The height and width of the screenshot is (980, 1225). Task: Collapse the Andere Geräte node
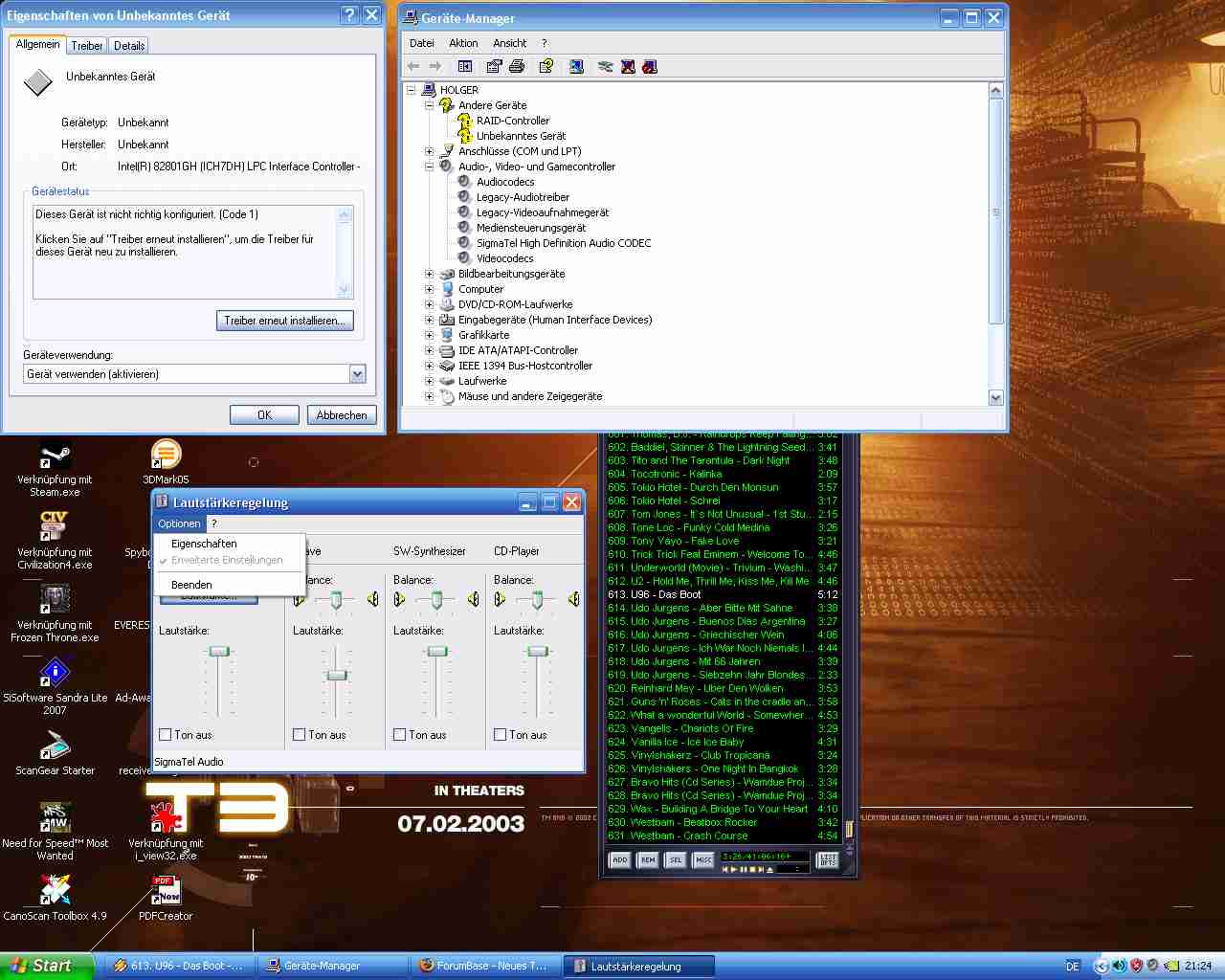(x=429, y=105)
